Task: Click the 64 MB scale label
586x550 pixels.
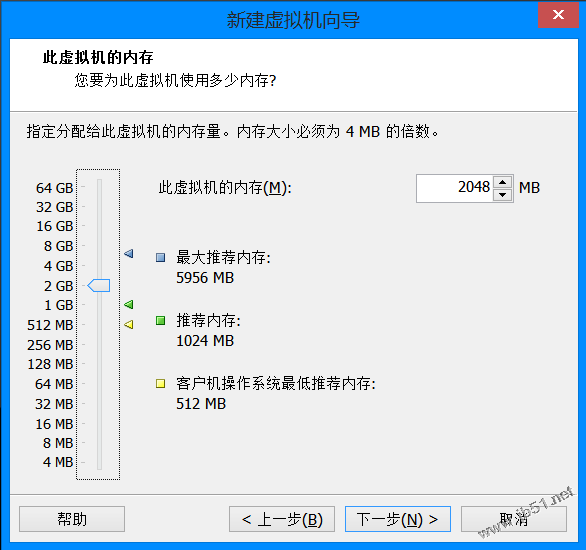Action: coord(54,384)
